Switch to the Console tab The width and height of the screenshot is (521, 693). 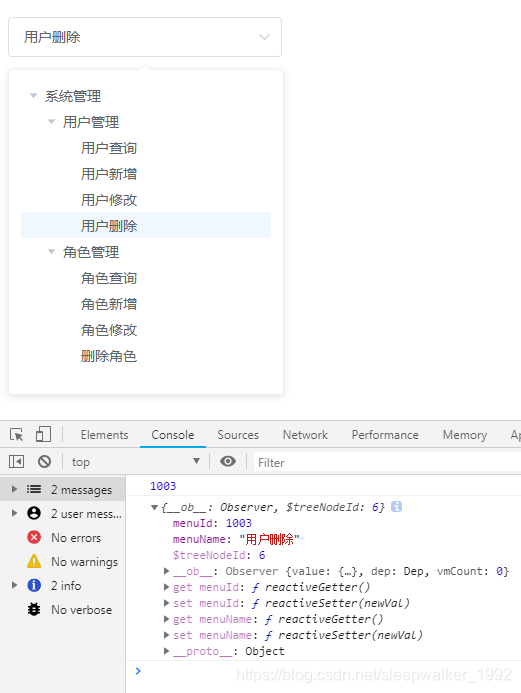(x=173, y=435)
